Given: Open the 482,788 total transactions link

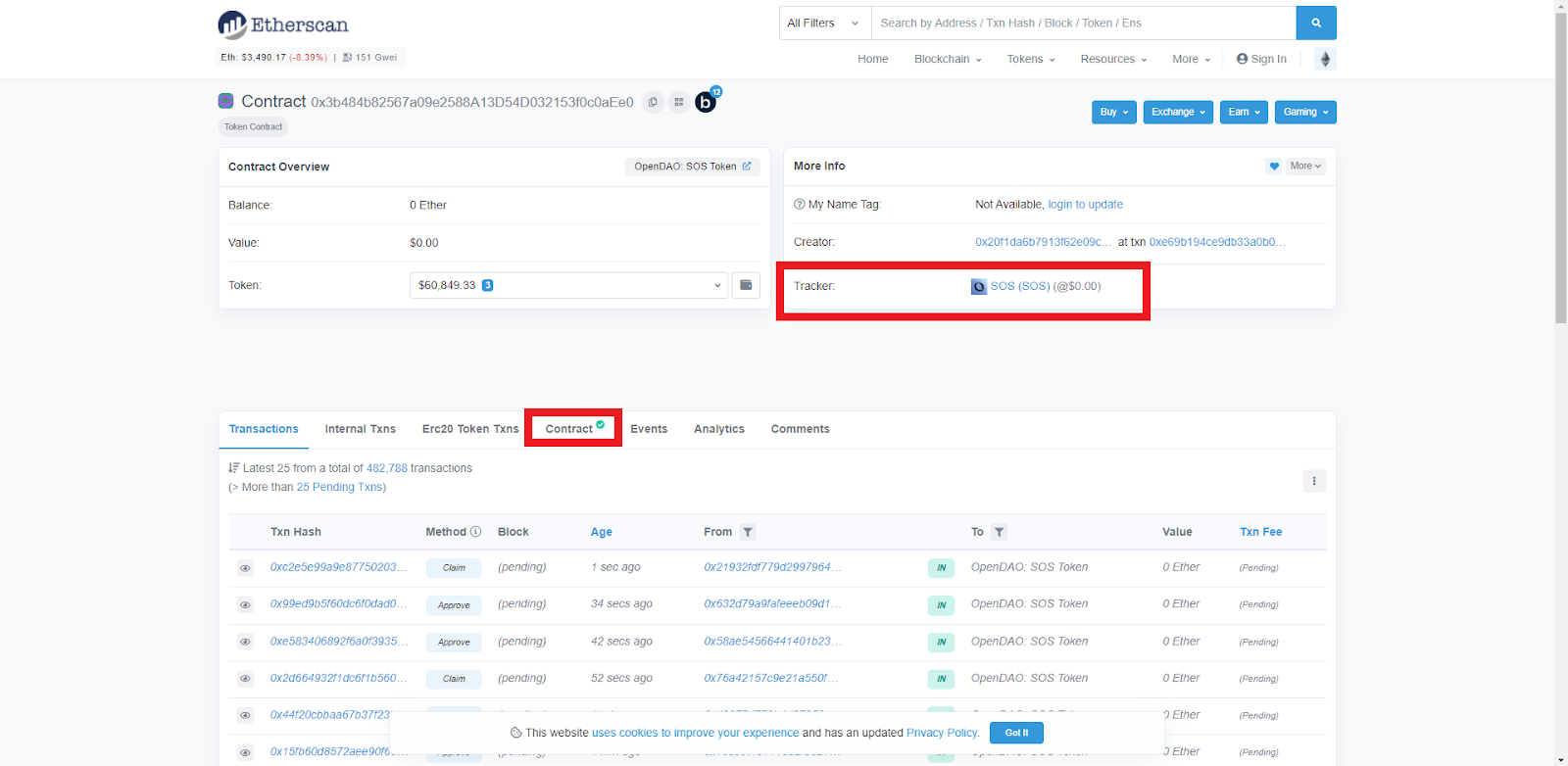Looking at the screenshot, I should pyautogui.click(x=387, y=468).
